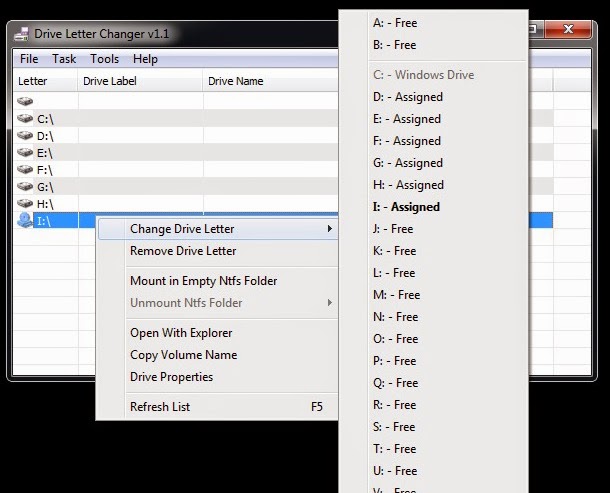610x493 pixels.
Task: Select the highlighted I:\ row letter text
Action: 44,221
